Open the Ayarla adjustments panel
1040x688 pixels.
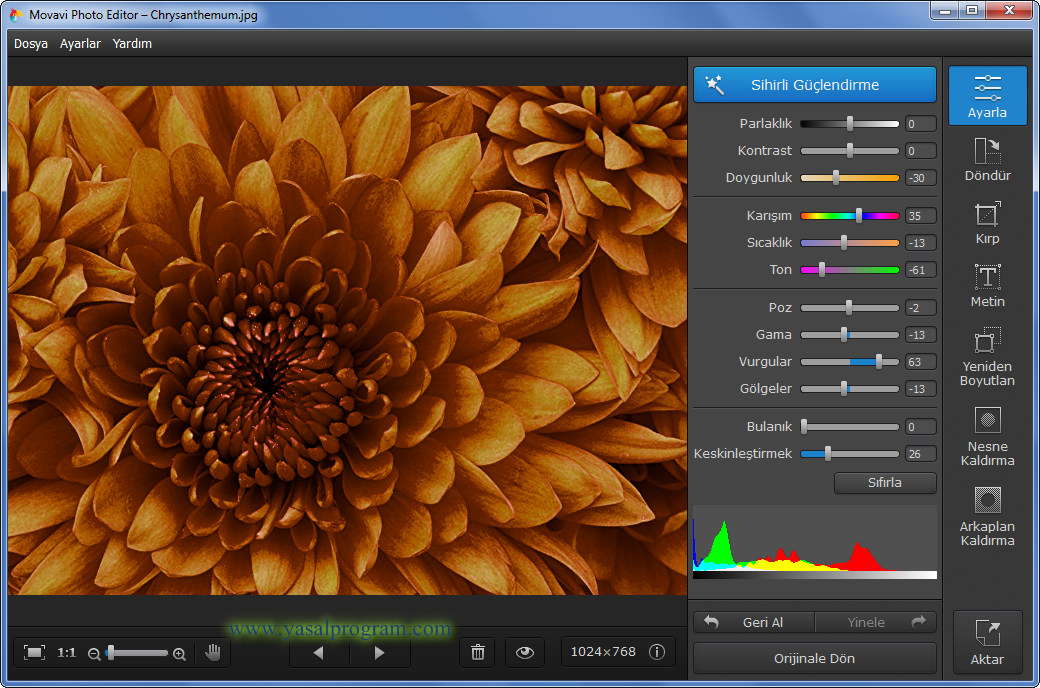coord(987,95)
